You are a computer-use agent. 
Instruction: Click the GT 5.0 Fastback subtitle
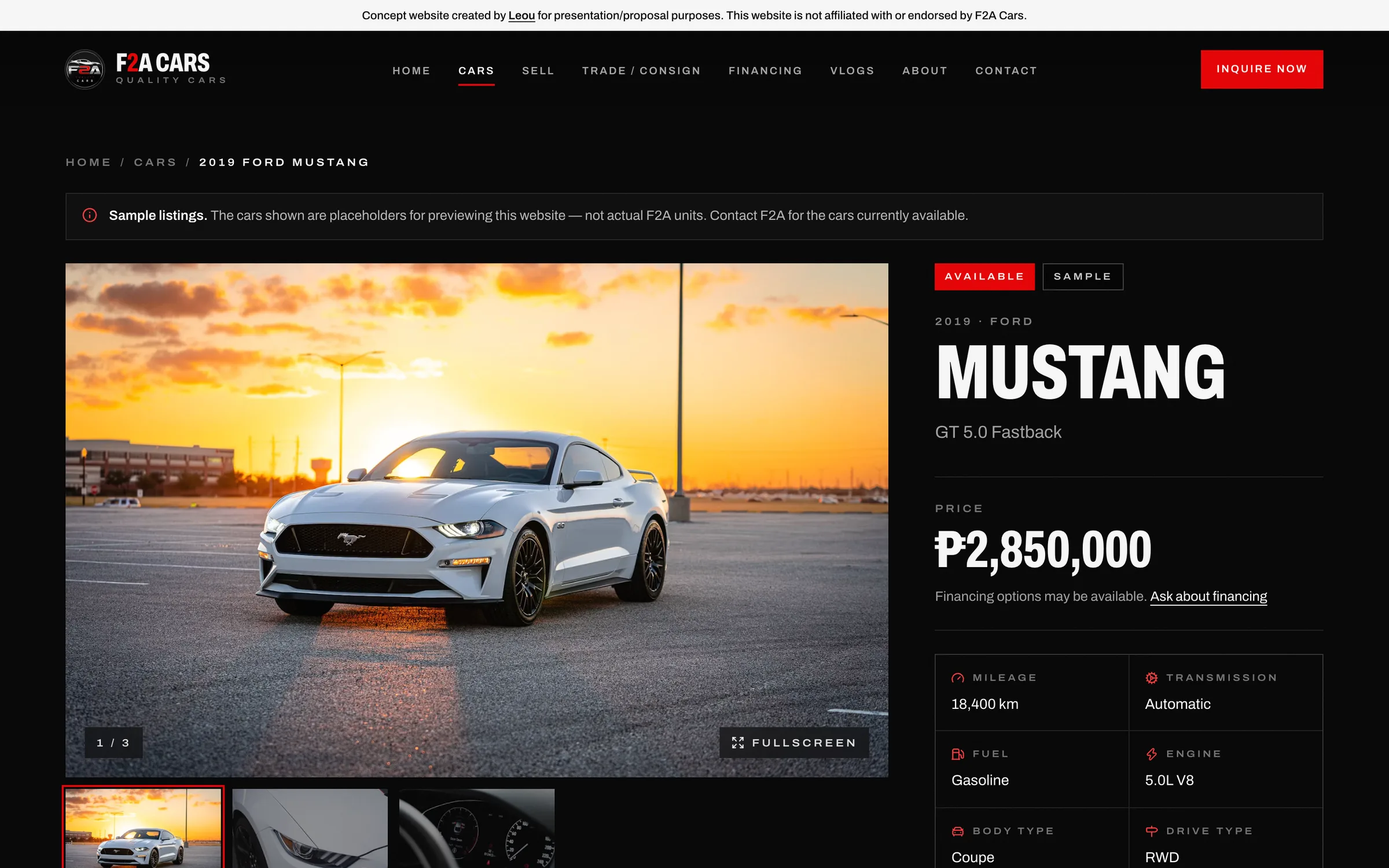point(998,432)
